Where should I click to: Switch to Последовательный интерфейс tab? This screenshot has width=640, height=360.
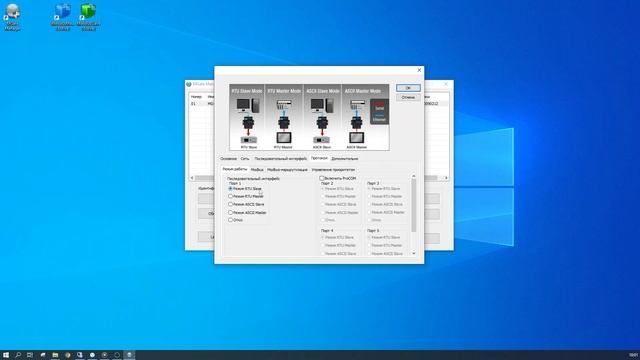click(x=280, y=158)
